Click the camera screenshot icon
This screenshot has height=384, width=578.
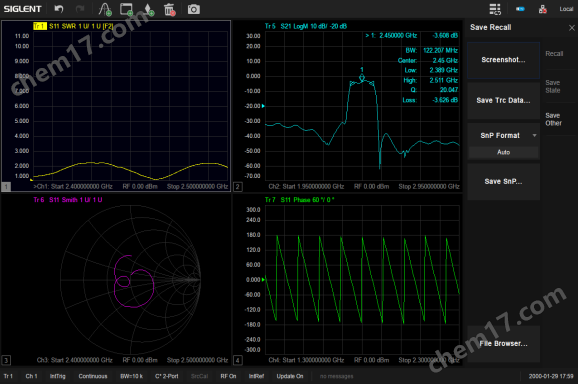[x=194, y=9]
